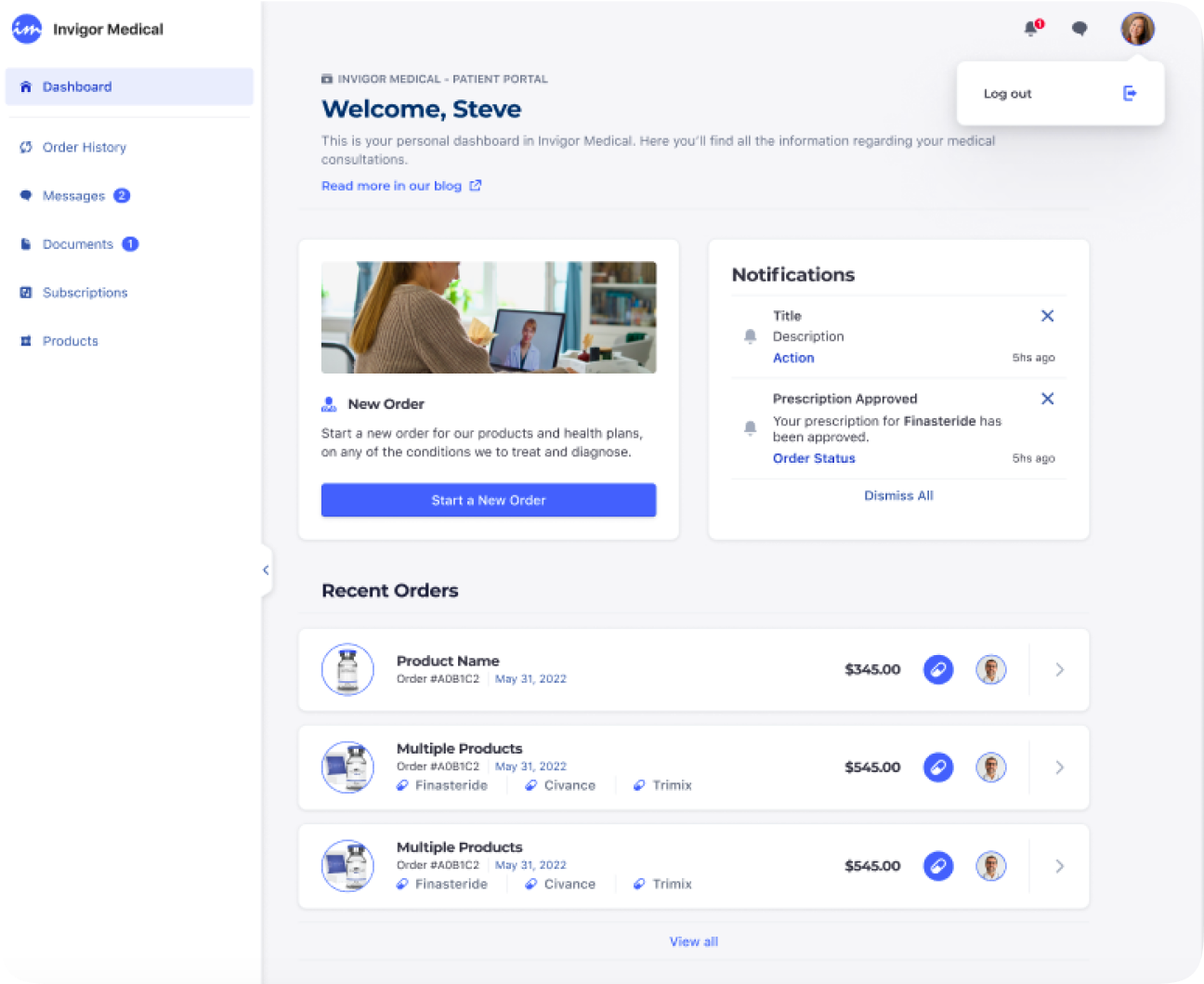Click the New Order person icon
Viewport: 1204px width, 984px height.
coord(329,404)
